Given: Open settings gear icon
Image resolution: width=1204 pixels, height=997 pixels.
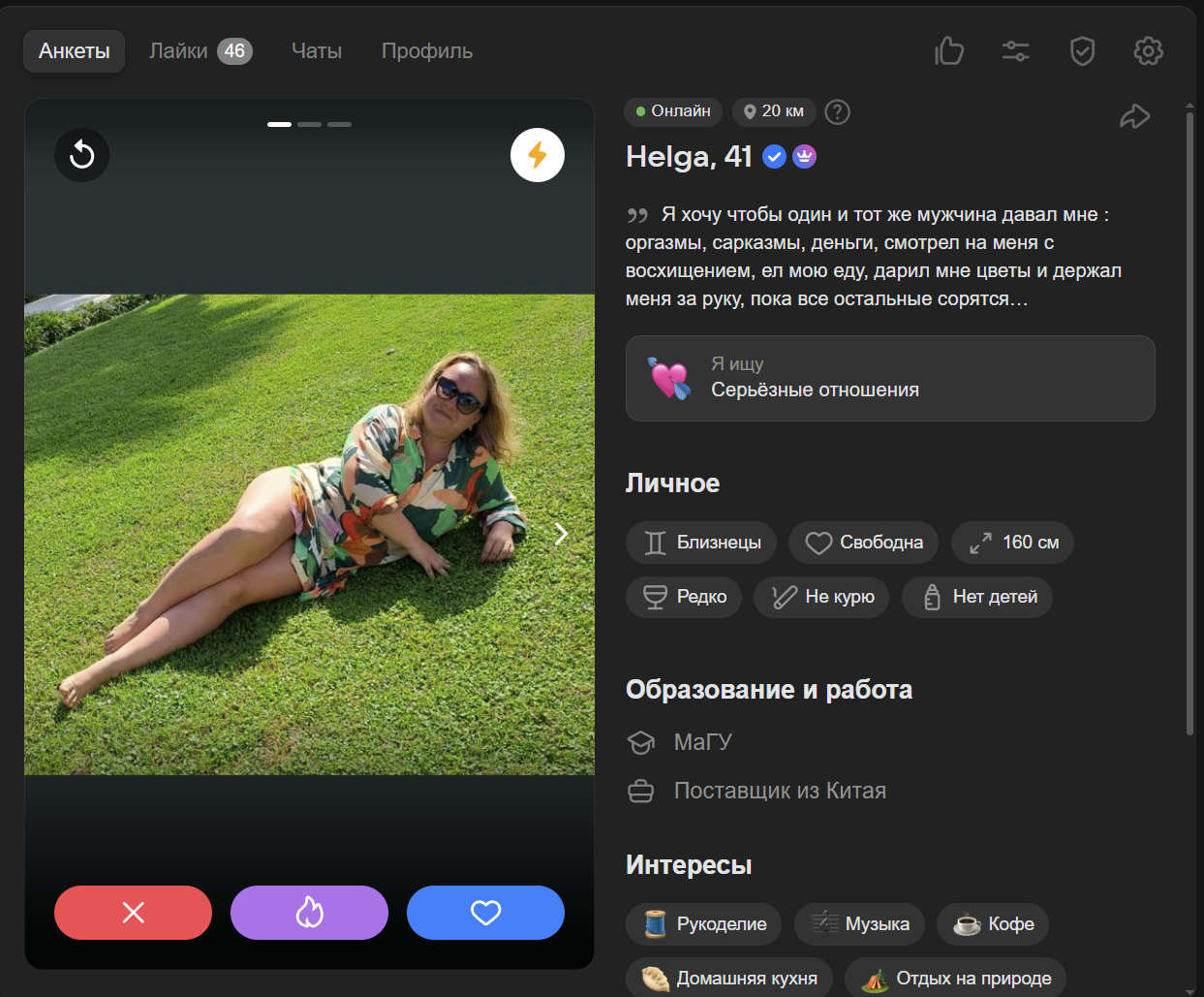Looking at the screenshot, I should [x=1148, y=50].
